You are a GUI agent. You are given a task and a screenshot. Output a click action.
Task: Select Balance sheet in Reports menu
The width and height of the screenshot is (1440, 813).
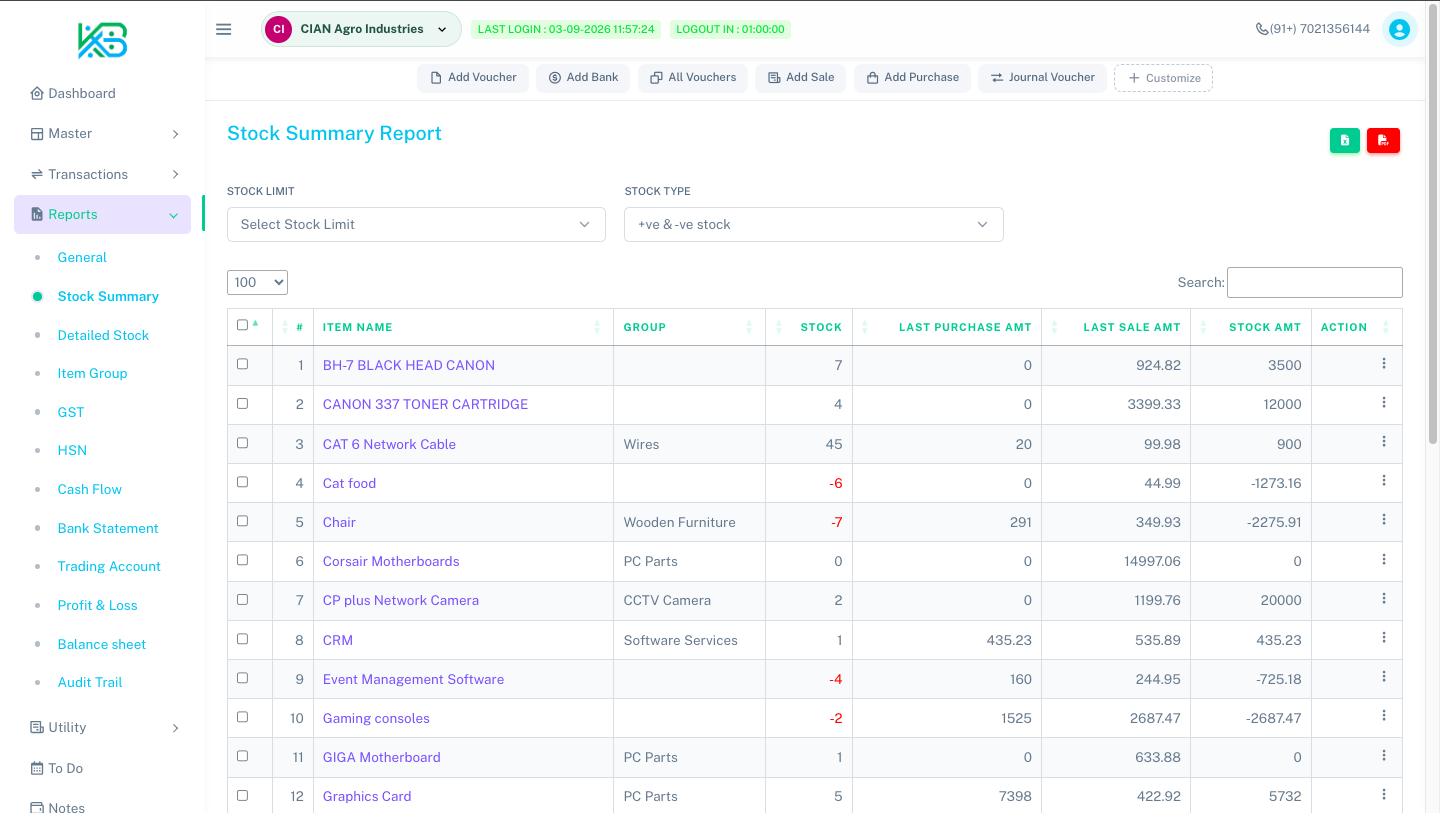click(x=102, y=644)
